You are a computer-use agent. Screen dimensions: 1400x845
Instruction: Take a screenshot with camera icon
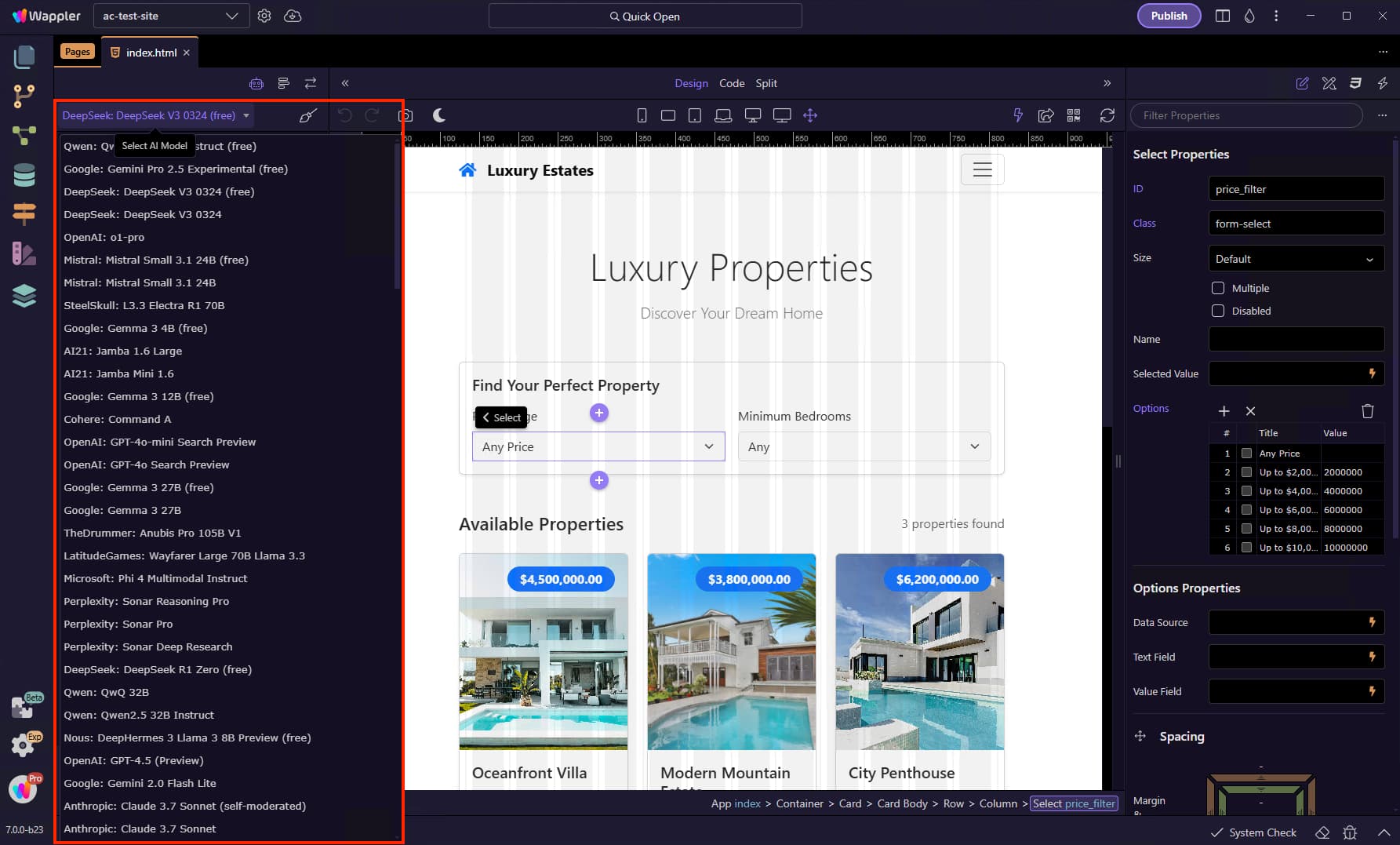(x=405, y=115)
